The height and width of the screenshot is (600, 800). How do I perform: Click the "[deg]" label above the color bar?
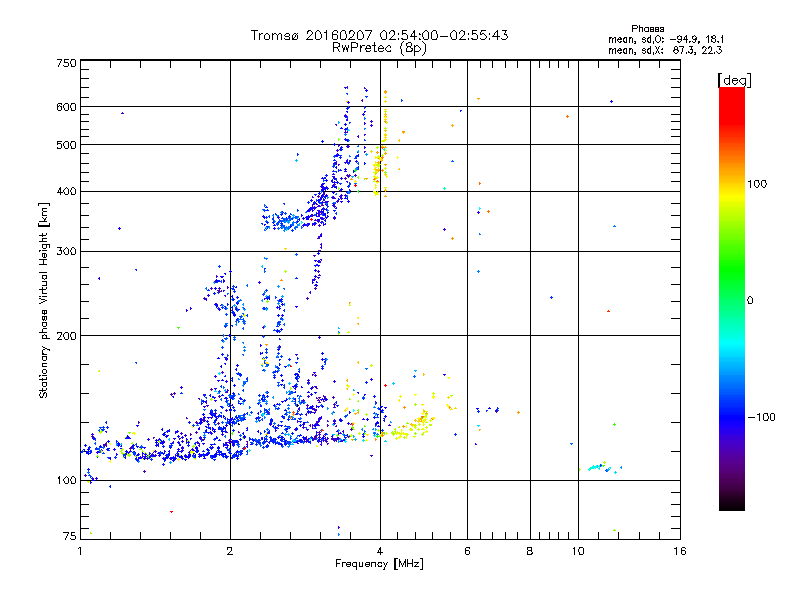734,80
